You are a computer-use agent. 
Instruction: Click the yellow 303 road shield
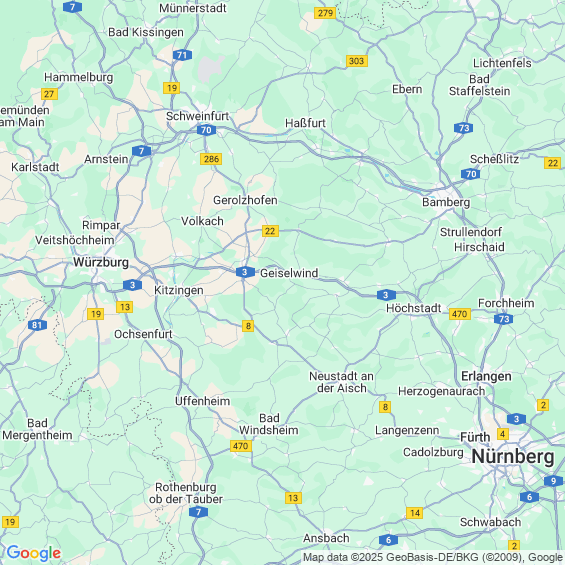(357, 61)
